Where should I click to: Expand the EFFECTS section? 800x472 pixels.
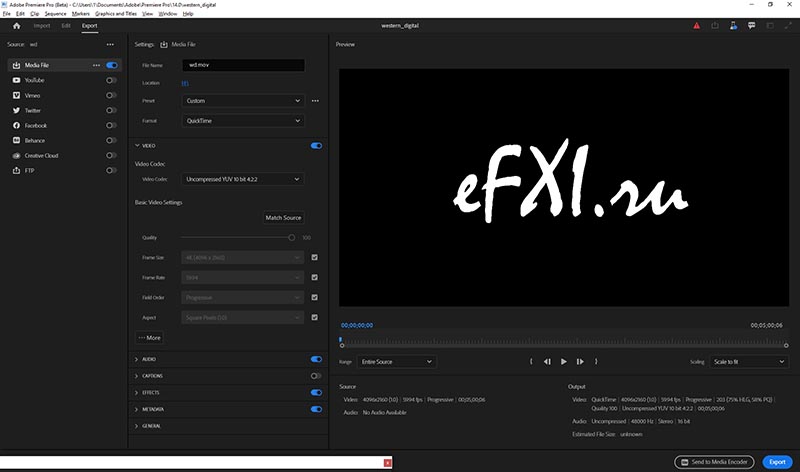[x=136, y=392]
